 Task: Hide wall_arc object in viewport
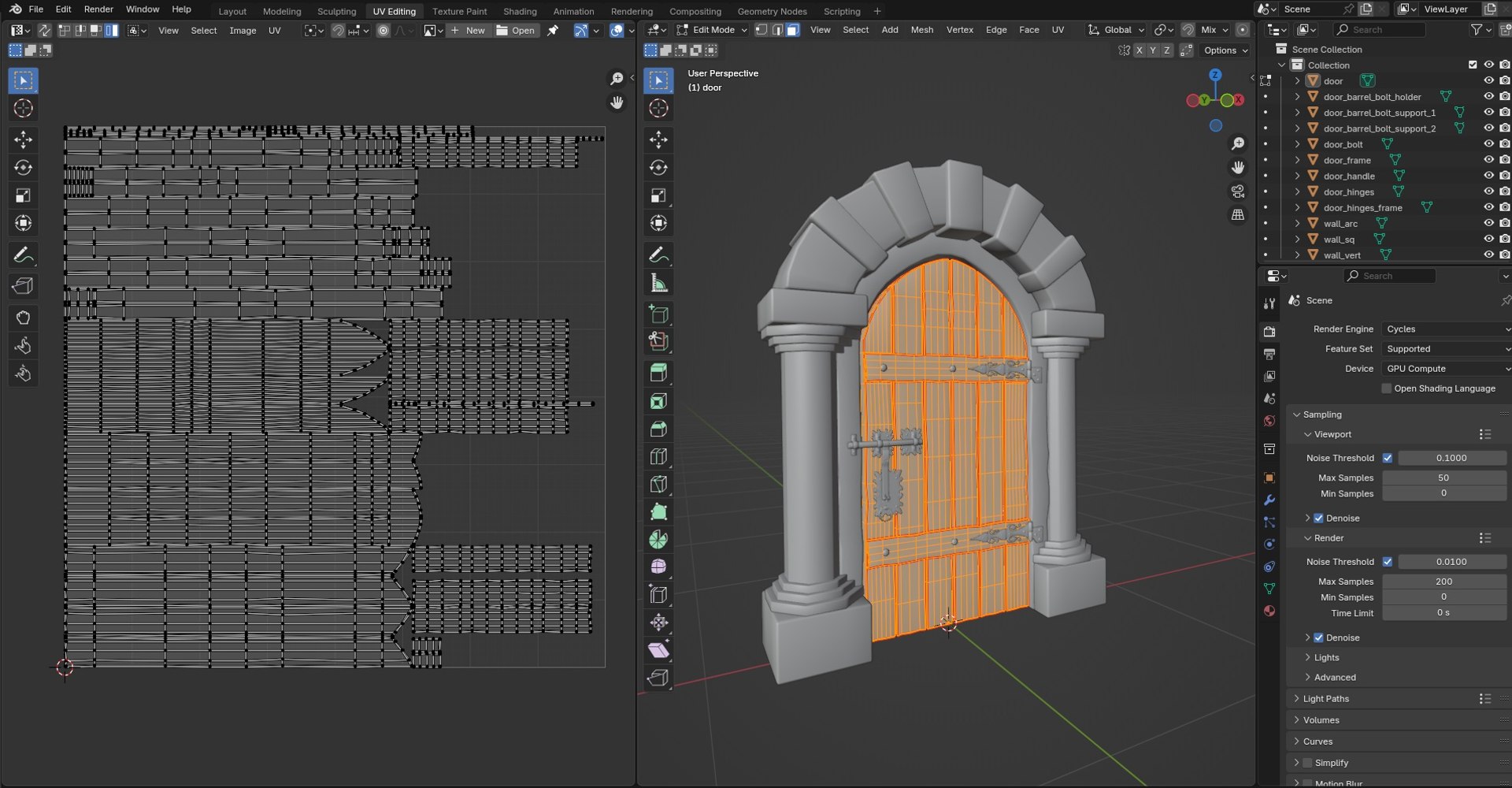pyautogui.click(x=1488, y=223)
